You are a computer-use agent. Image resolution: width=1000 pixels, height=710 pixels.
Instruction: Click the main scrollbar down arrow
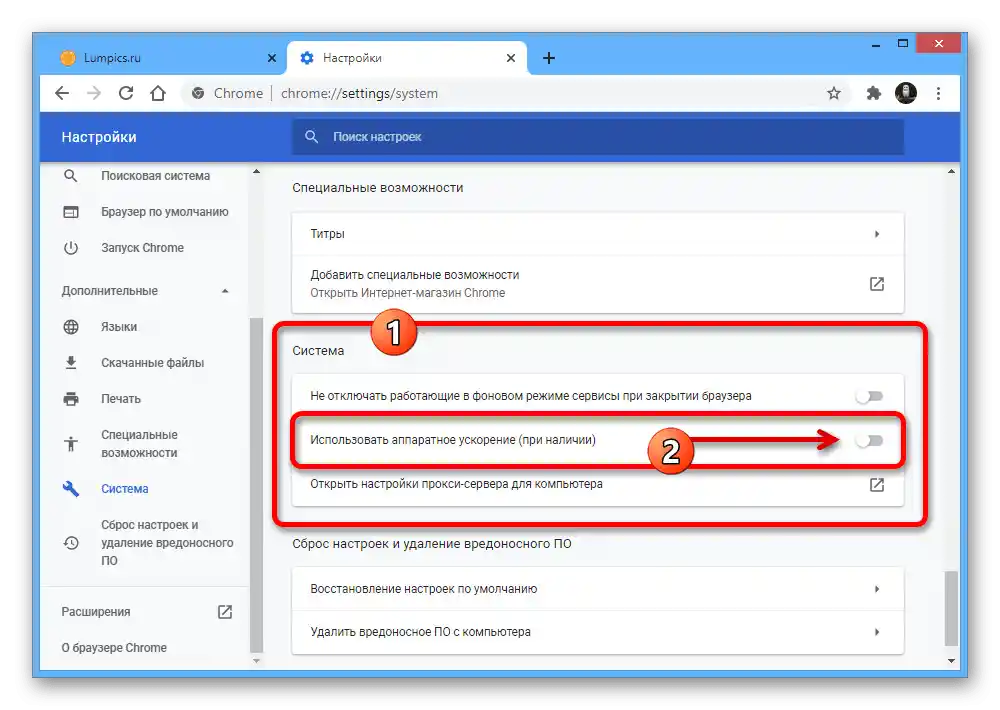(951, 661)
